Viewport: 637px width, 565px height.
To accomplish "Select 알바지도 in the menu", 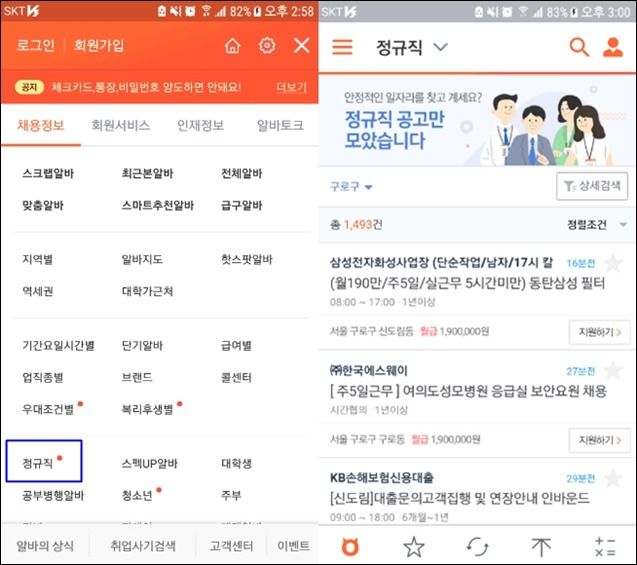I will (x=142, y=259).
